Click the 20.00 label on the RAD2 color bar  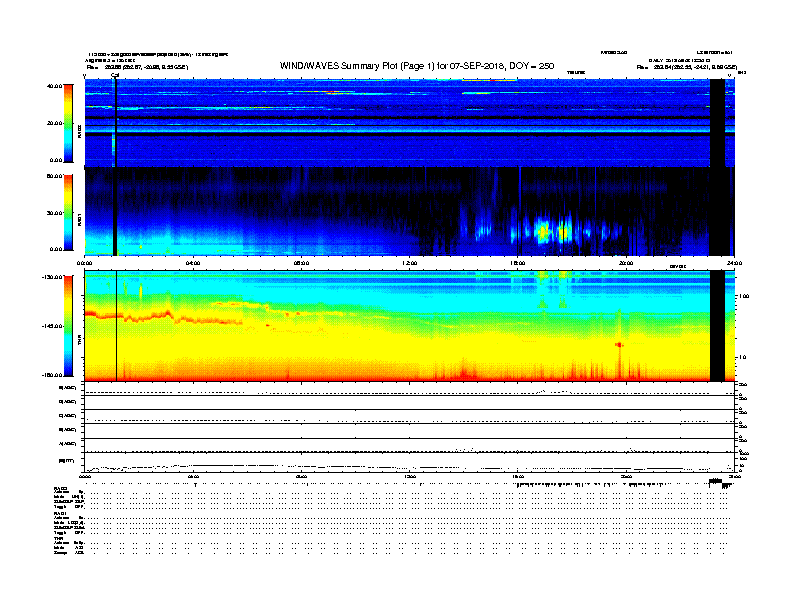pyautogui.click(x=55, y=123)
